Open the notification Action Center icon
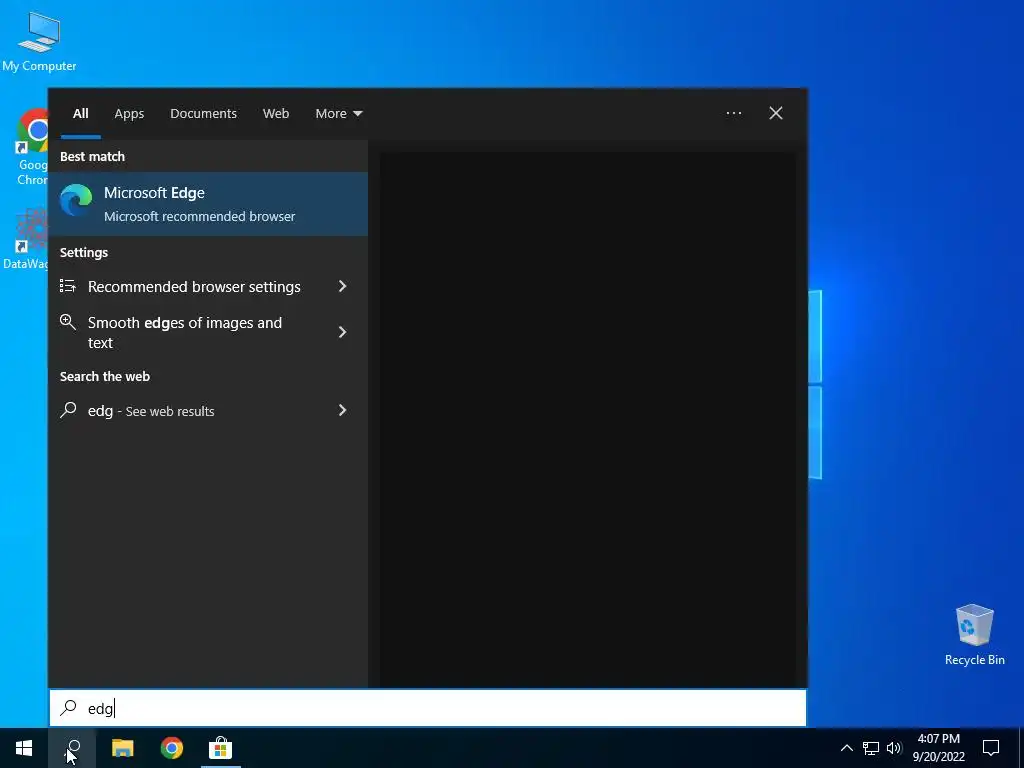Screen dimensions: 1024x768 click(991, 748)
